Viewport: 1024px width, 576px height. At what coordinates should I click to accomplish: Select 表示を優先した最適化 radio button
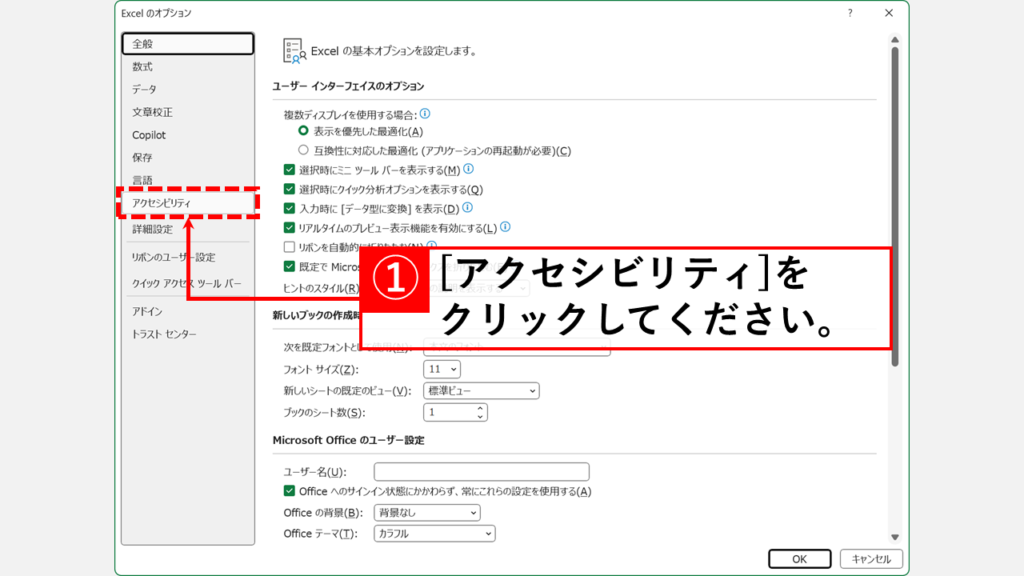tap(304, 131)
